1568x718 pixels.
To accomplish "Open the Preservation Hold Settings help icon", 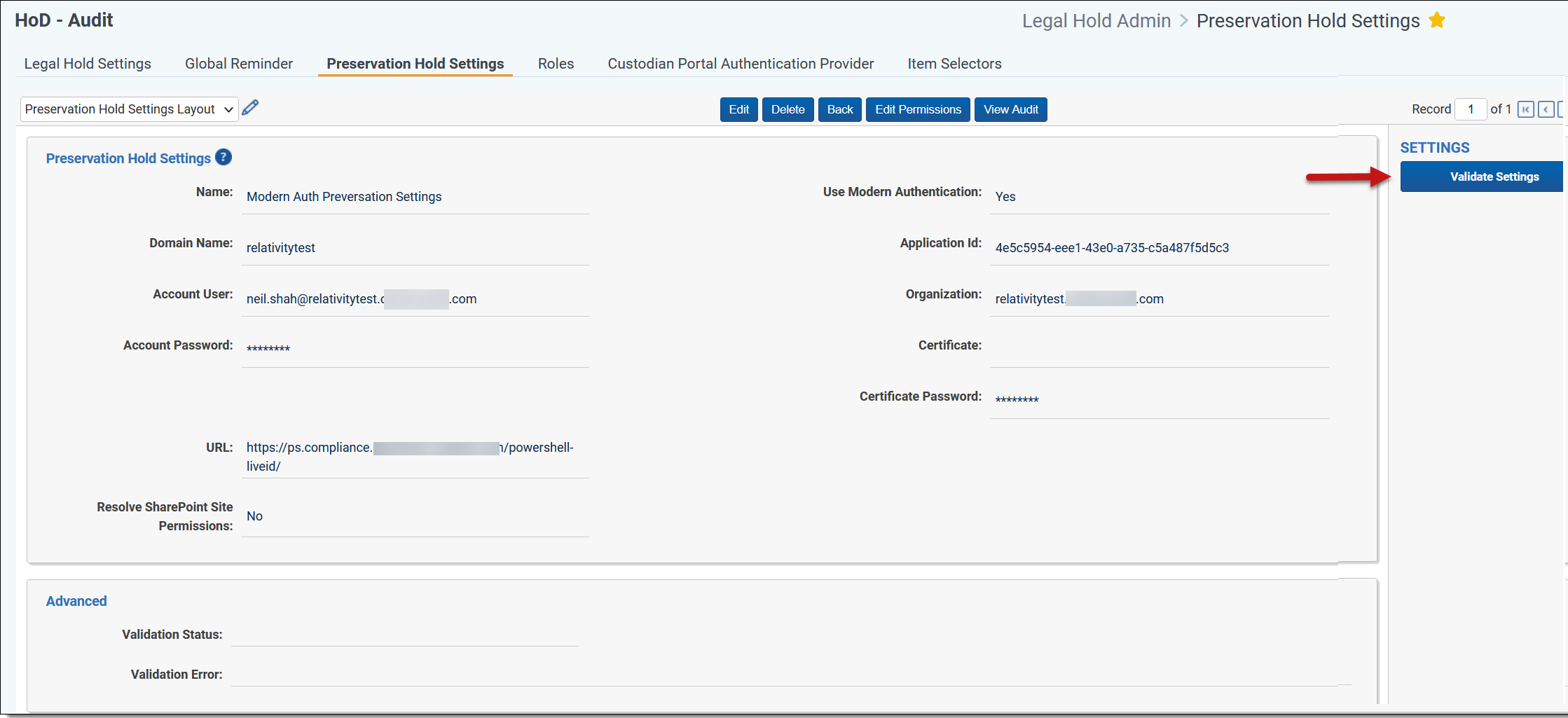I will point(223,158).
